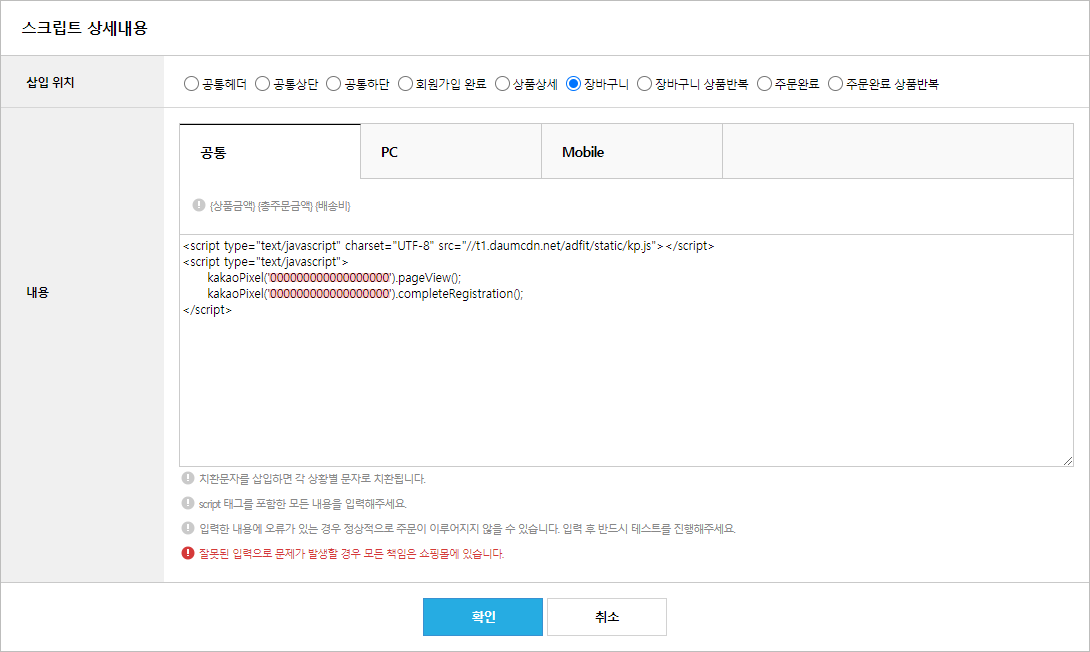Click the red warning text 잘못된 입력으로 문제가
The height and width of the screenshot is (652, 1090).
351,553
